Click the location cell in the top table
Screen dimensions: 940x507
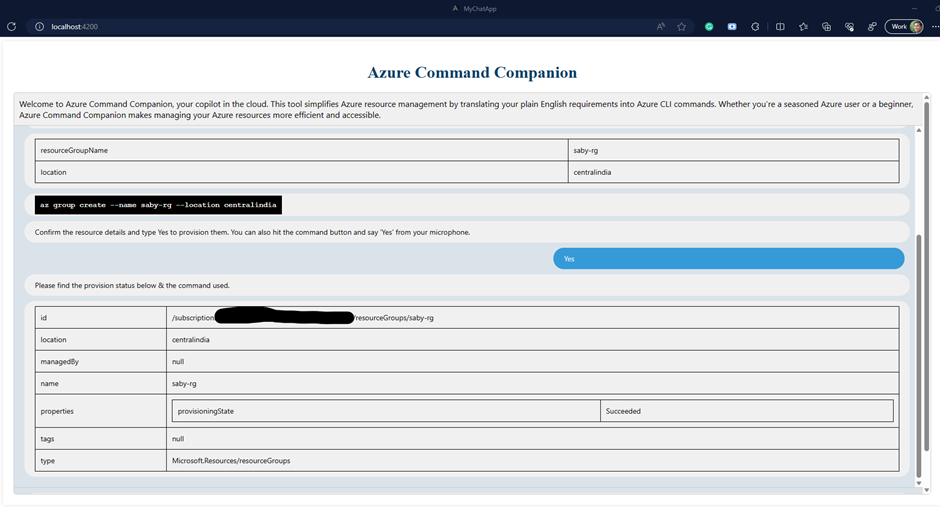302,172
